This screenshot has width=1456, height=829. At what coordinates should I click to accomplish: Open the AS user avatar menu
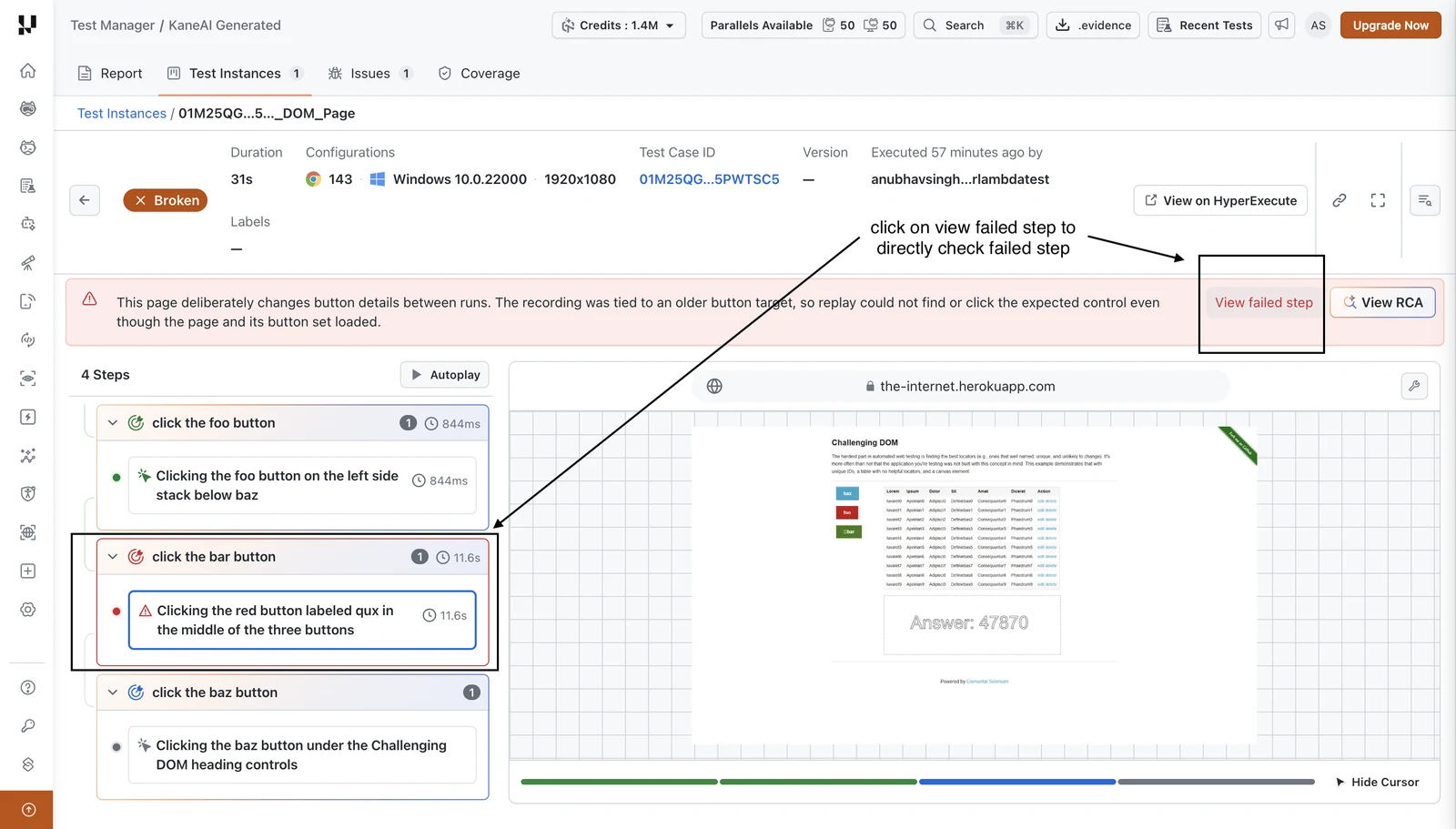[1319, 25]
